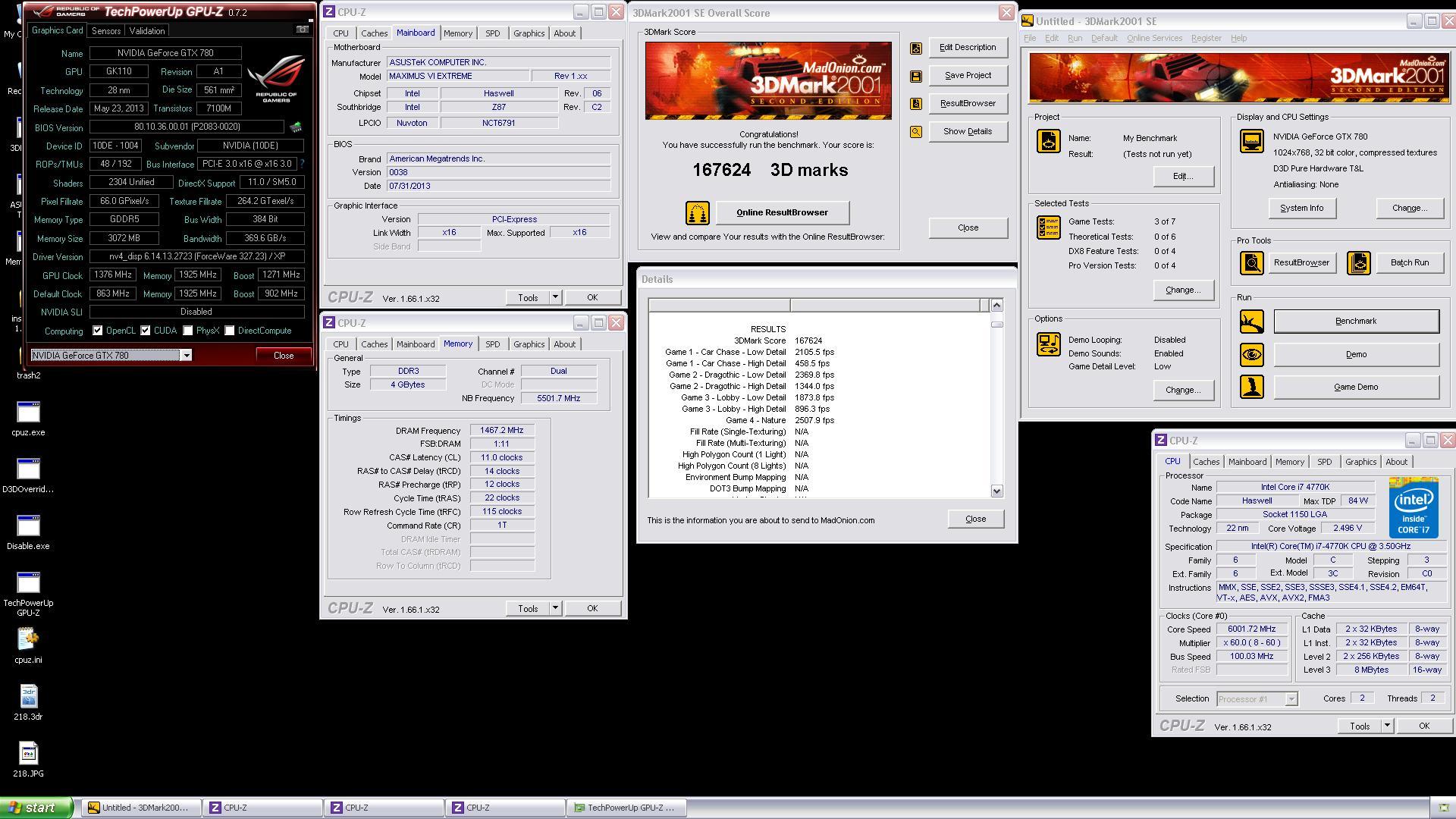This screenshot has width=1456, height=819.
Task: Click Edit... button under Project
Action: coord(1183,177)
